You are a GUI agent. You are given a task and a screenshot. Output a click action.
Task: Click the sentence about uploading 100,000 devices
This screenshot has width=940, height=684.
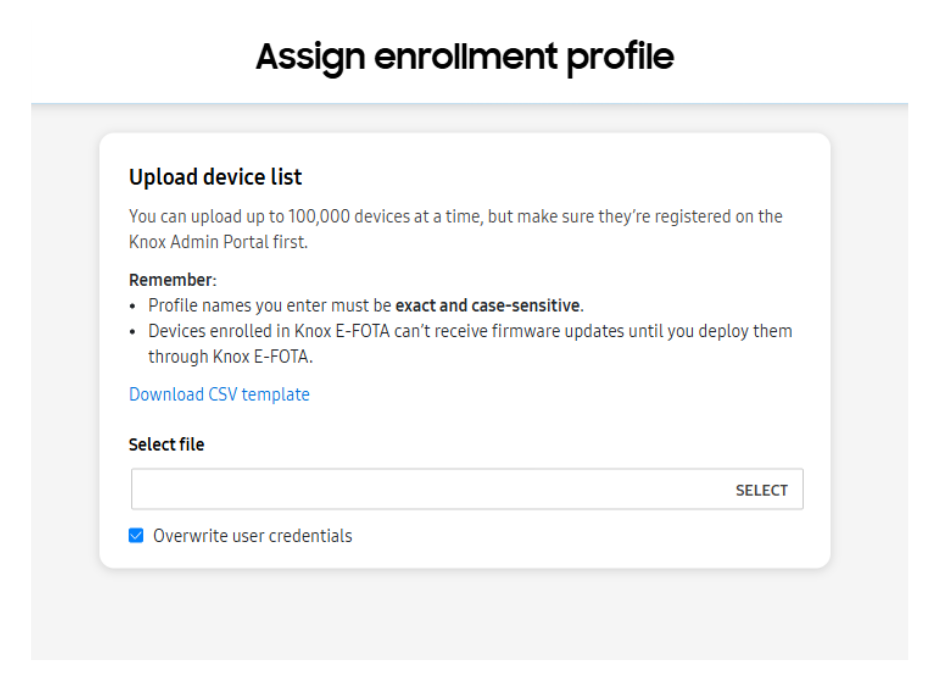[455, 216]
